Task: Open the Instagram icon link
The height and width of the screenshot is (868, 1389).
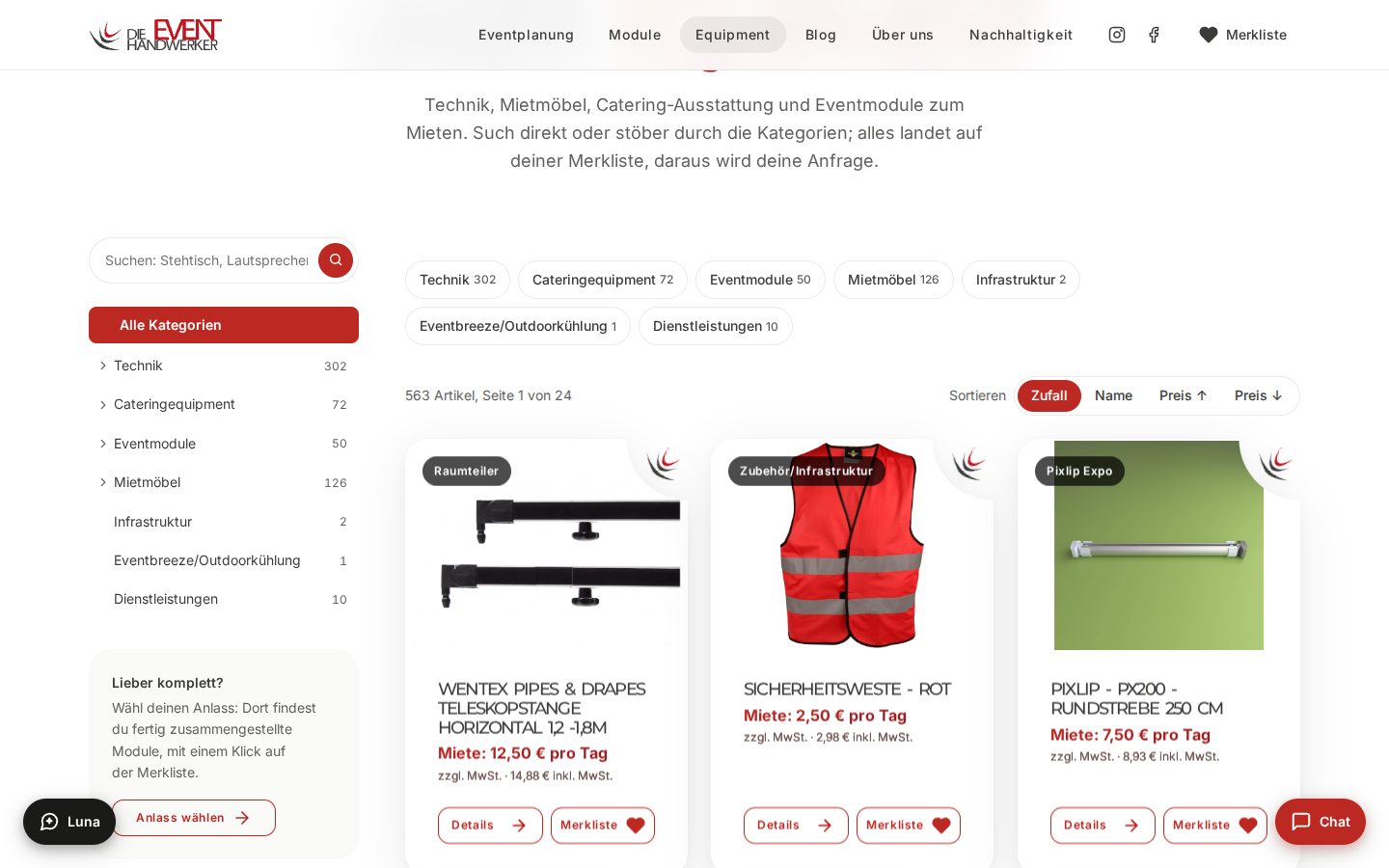Action: (1117, 35)
